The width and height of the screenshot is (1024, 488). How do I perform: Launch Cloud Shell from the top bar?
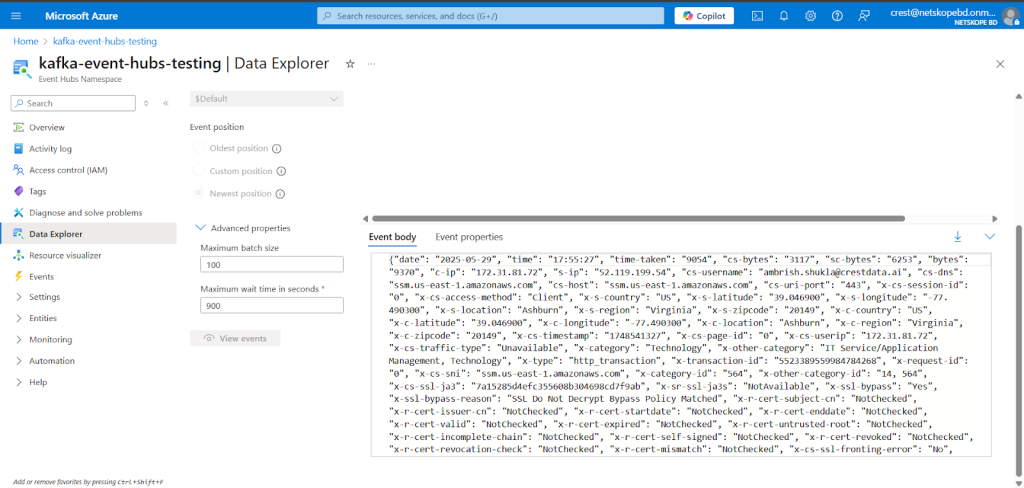[x=757, y=16]
